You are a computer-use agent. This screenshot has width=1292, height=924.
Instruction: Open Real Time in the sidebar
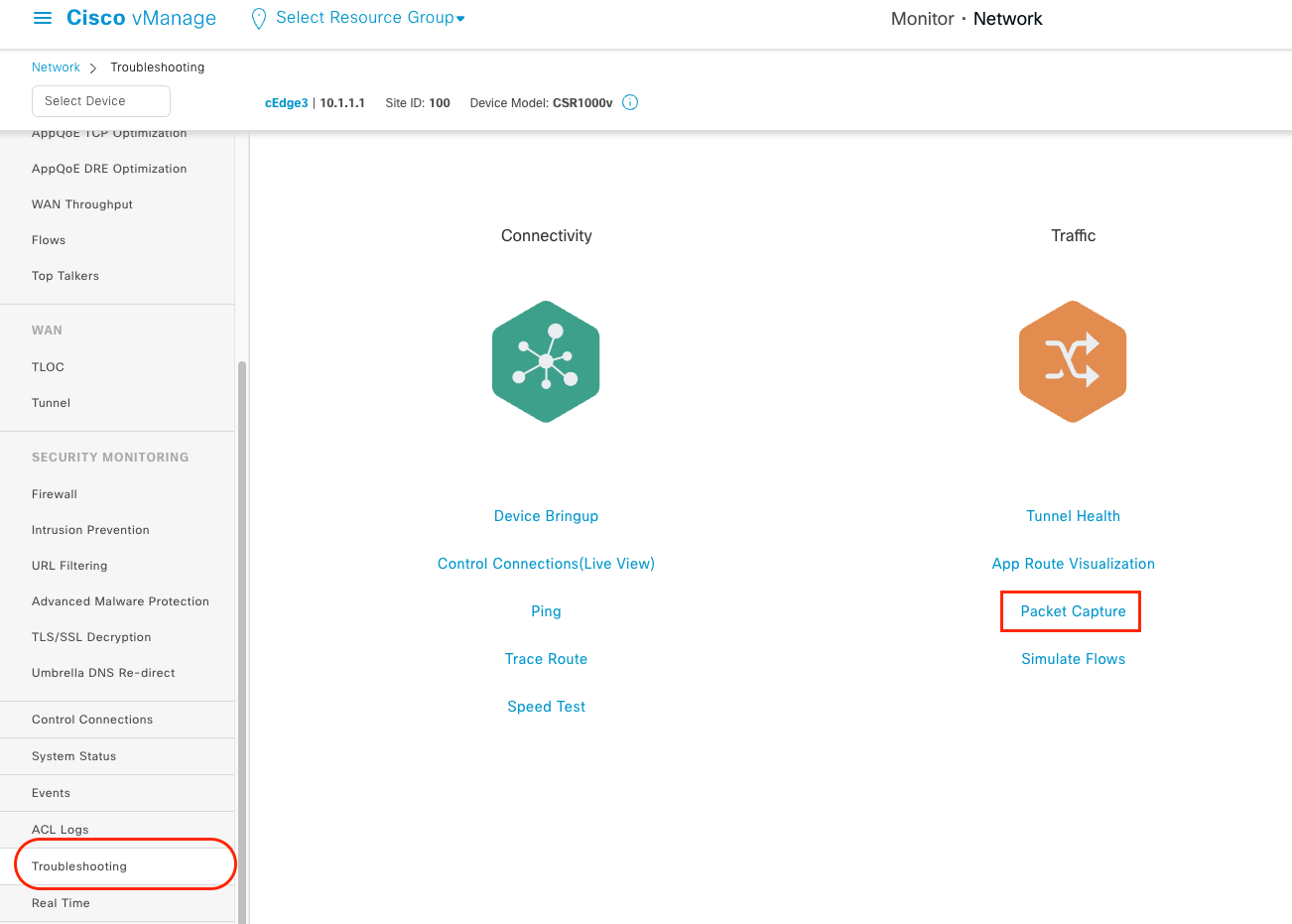click(61, 903)
